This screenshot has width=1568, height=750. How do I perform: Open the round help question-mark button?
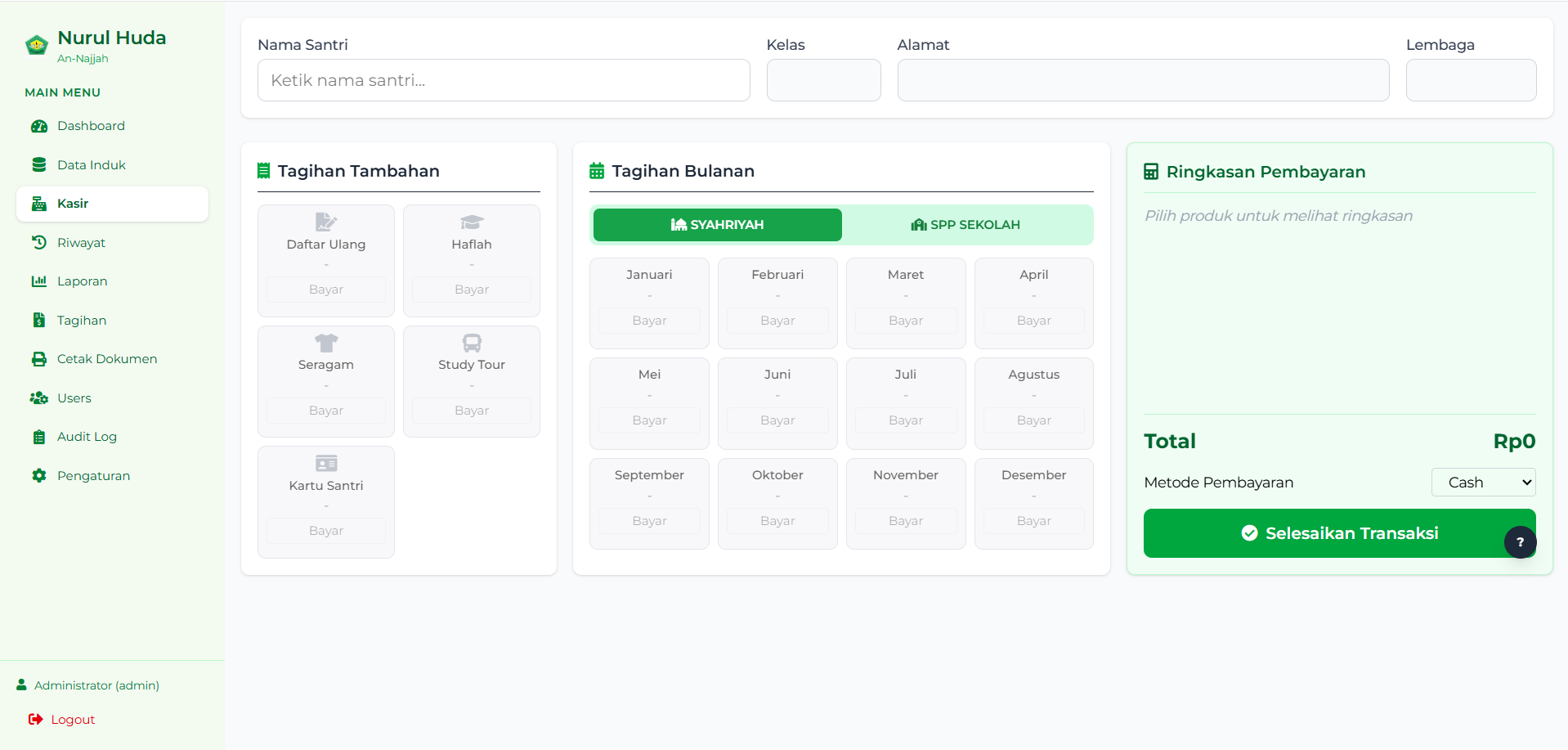pyautogui.click(x=1520, y=542)
